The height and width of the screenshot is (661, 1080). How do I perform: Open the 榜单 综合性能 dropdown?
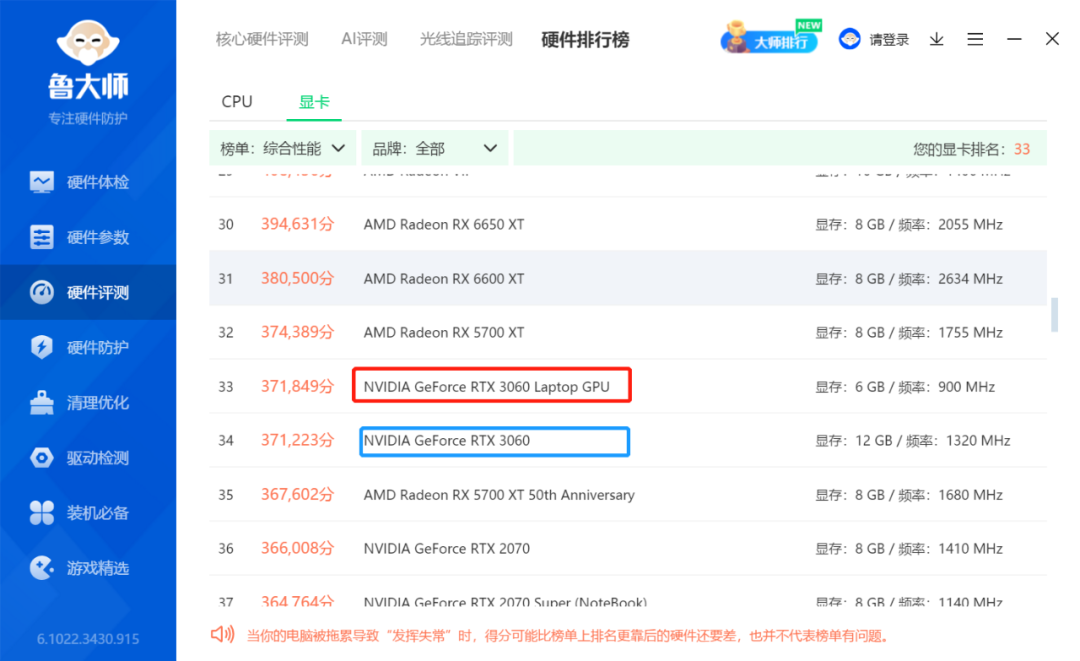(282, 148)
